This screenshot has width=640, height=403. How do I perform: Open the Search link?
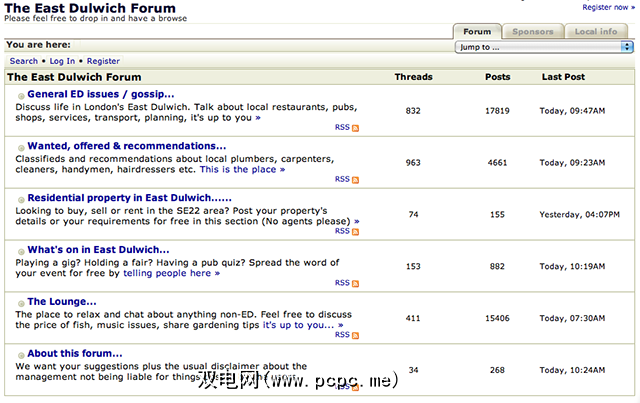coord(24,61)
